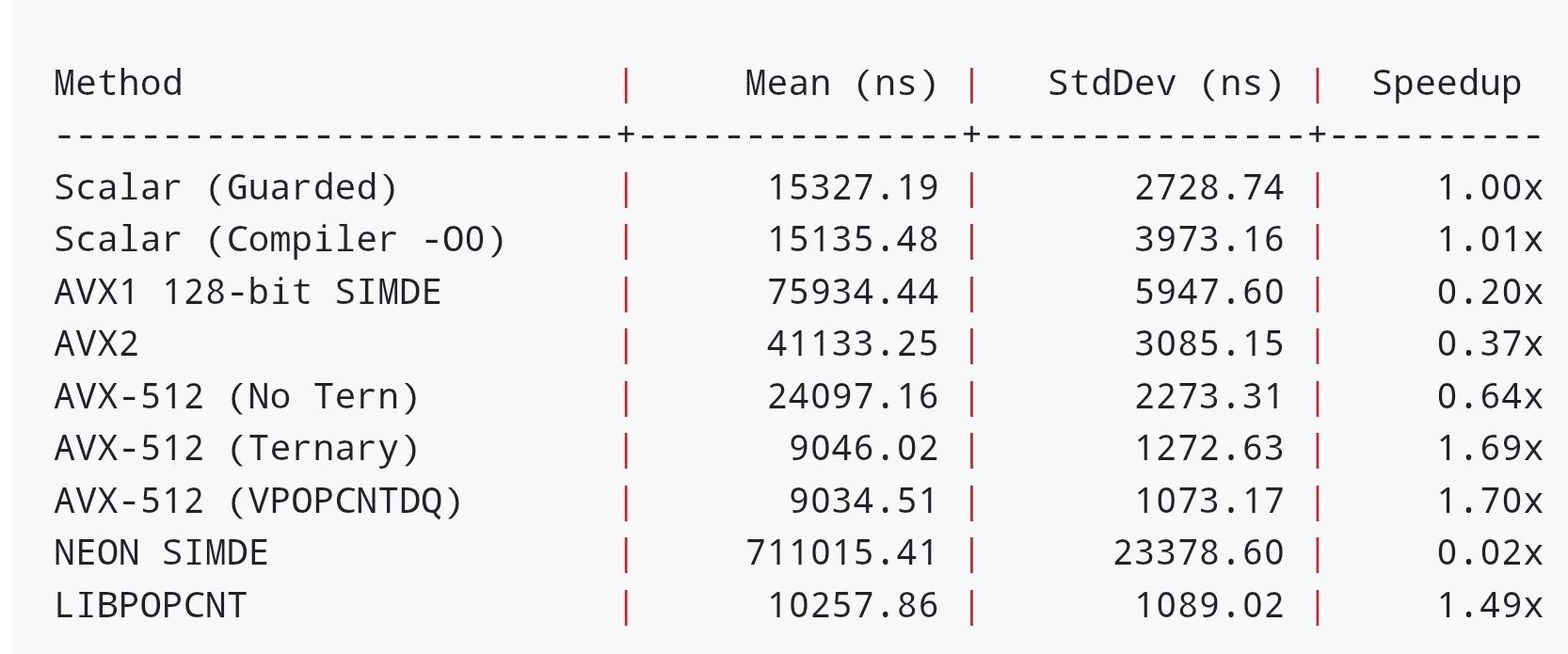Select the Scalar (Compiler -O0) row label
This screenshot has height=654, width=1568.
point(280,240)
